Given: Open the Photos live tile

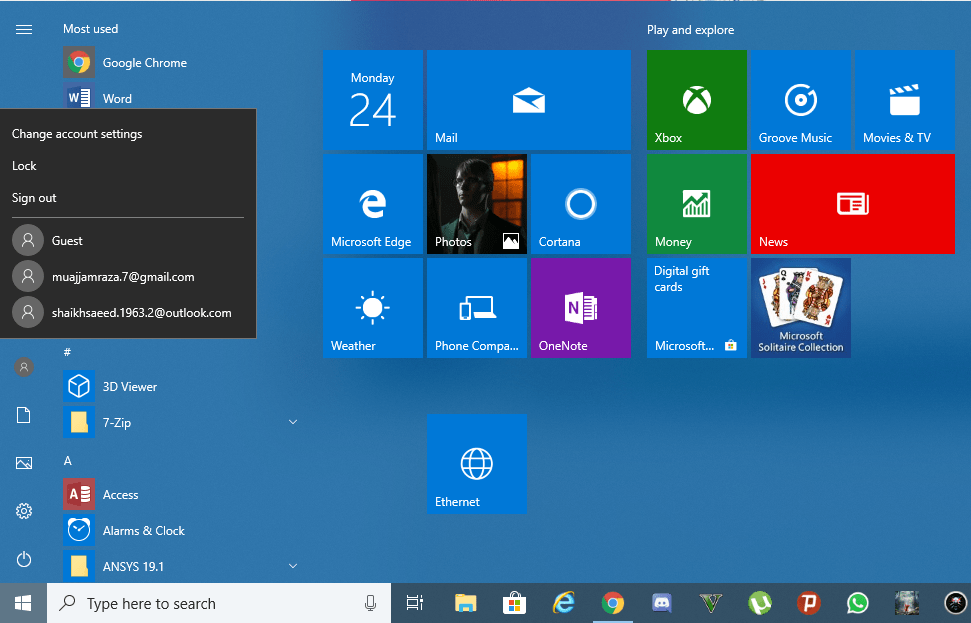Looking at the screenshot, I should pyautogui.click(x=476, y=204).
